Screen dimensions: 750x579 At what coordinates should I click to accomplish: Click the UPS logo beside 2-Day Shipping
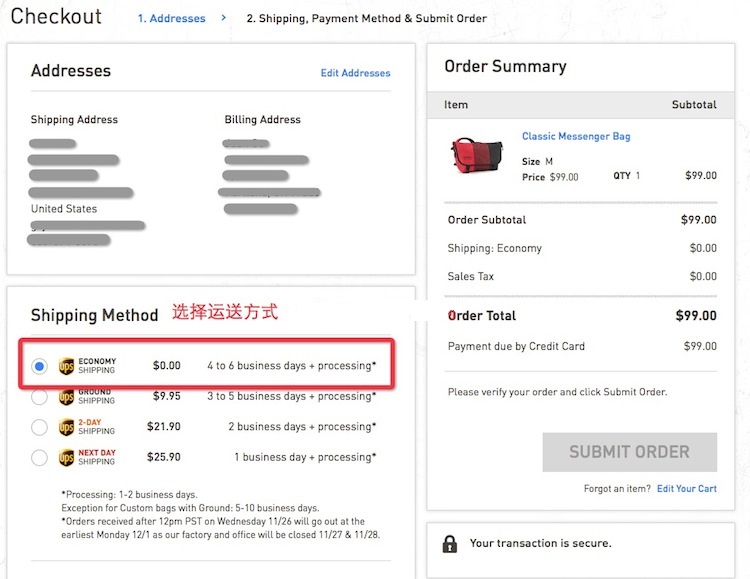(x=66, y=427)
